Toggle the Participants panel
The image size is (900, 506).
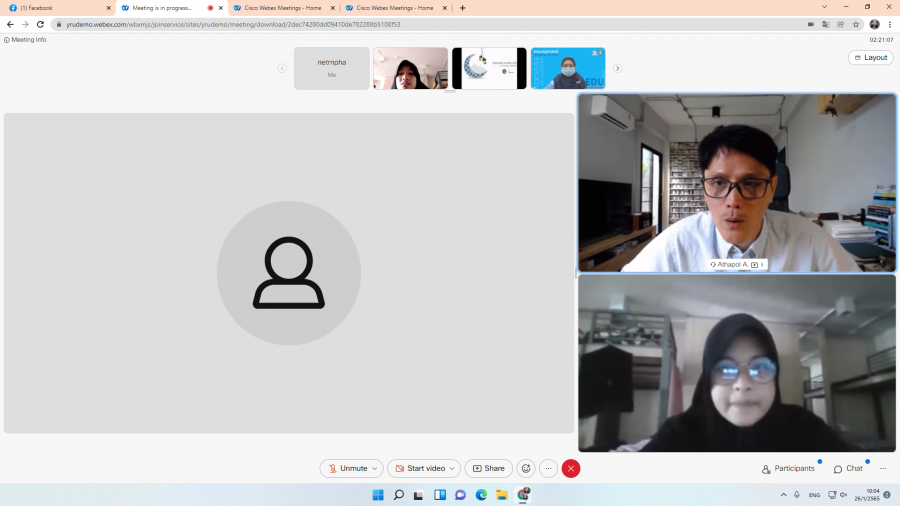(788, 468)
